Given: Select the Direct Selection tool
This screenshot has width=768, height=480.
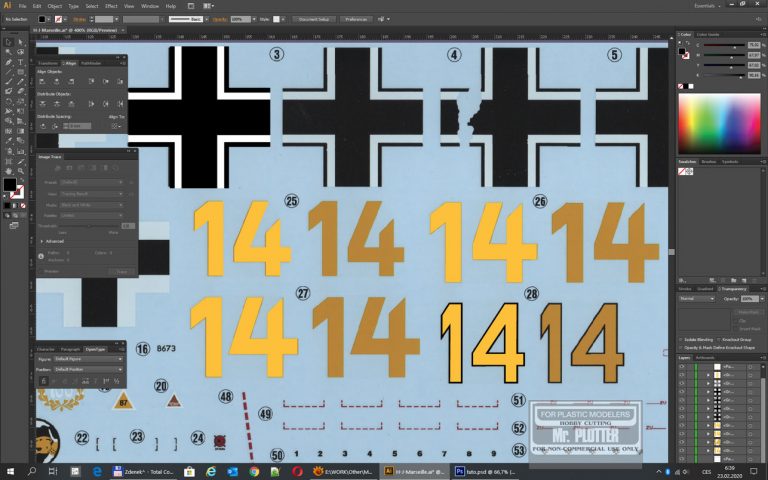Looking at the screenshot, I should click(21, 42).
